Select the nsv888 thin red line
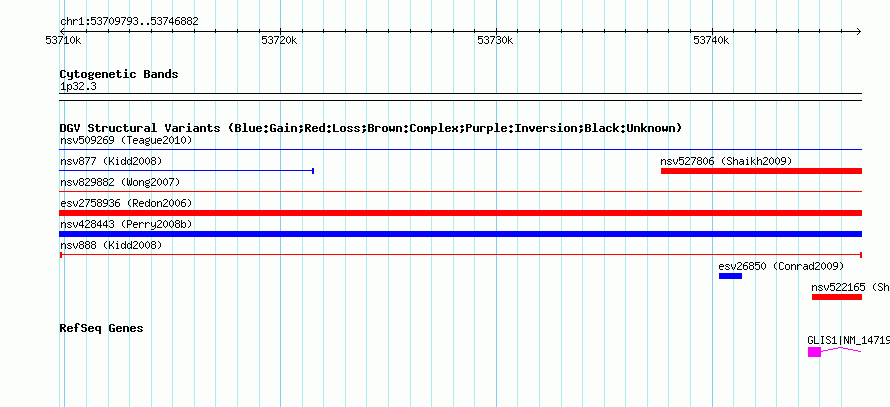Screen dimensions: 890x407 tap(461, 255)
